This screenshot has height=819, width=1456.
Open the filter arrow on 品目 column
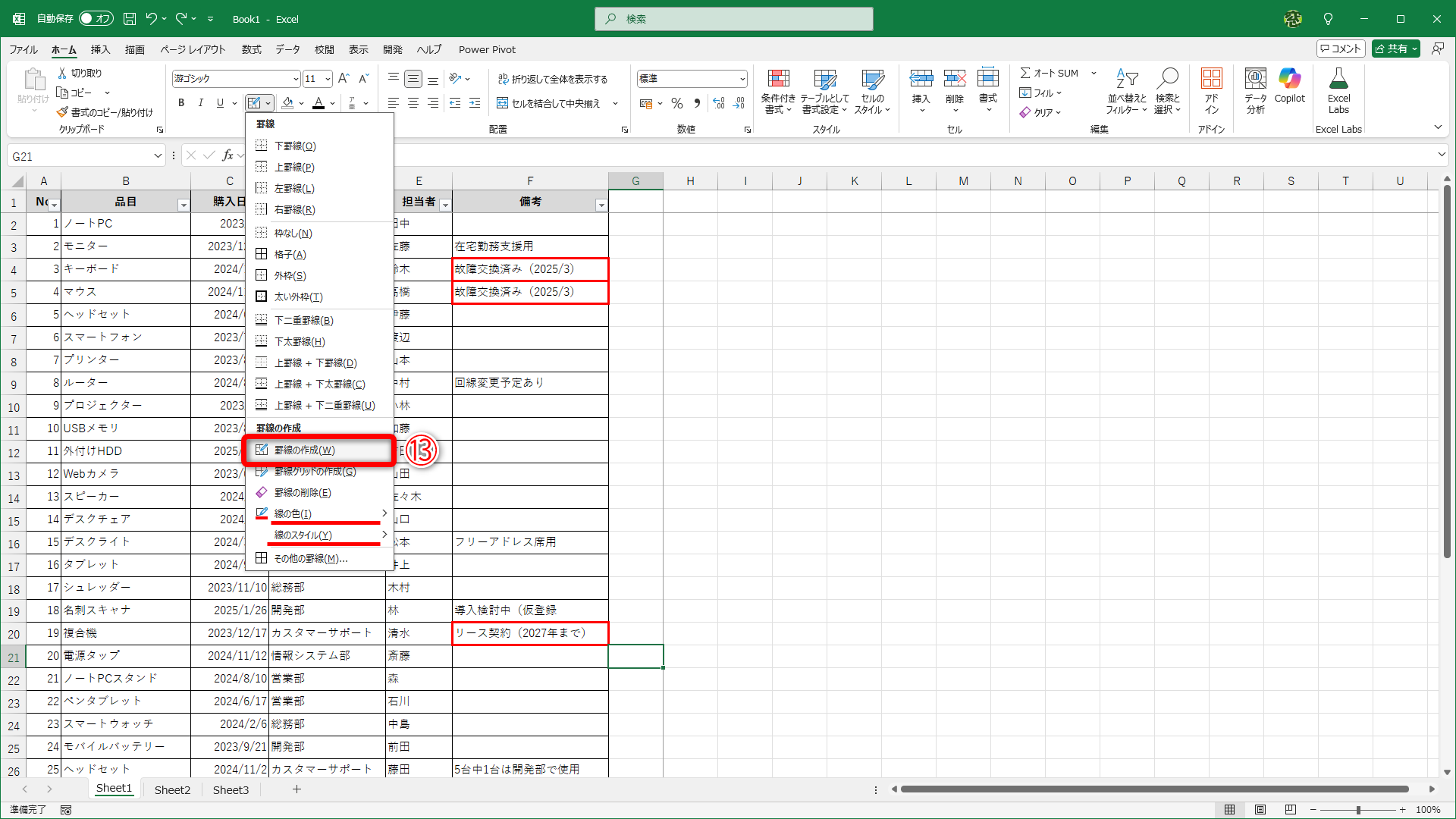[x=183, y=205]
